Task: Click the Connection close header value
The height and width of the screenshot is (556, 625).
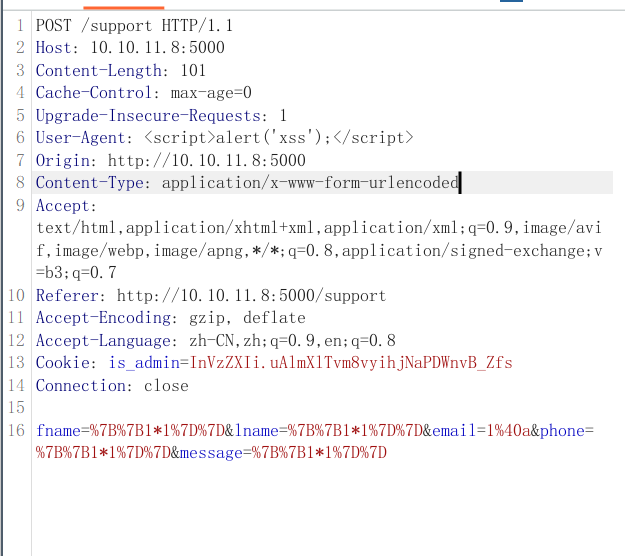Action: 165,385
